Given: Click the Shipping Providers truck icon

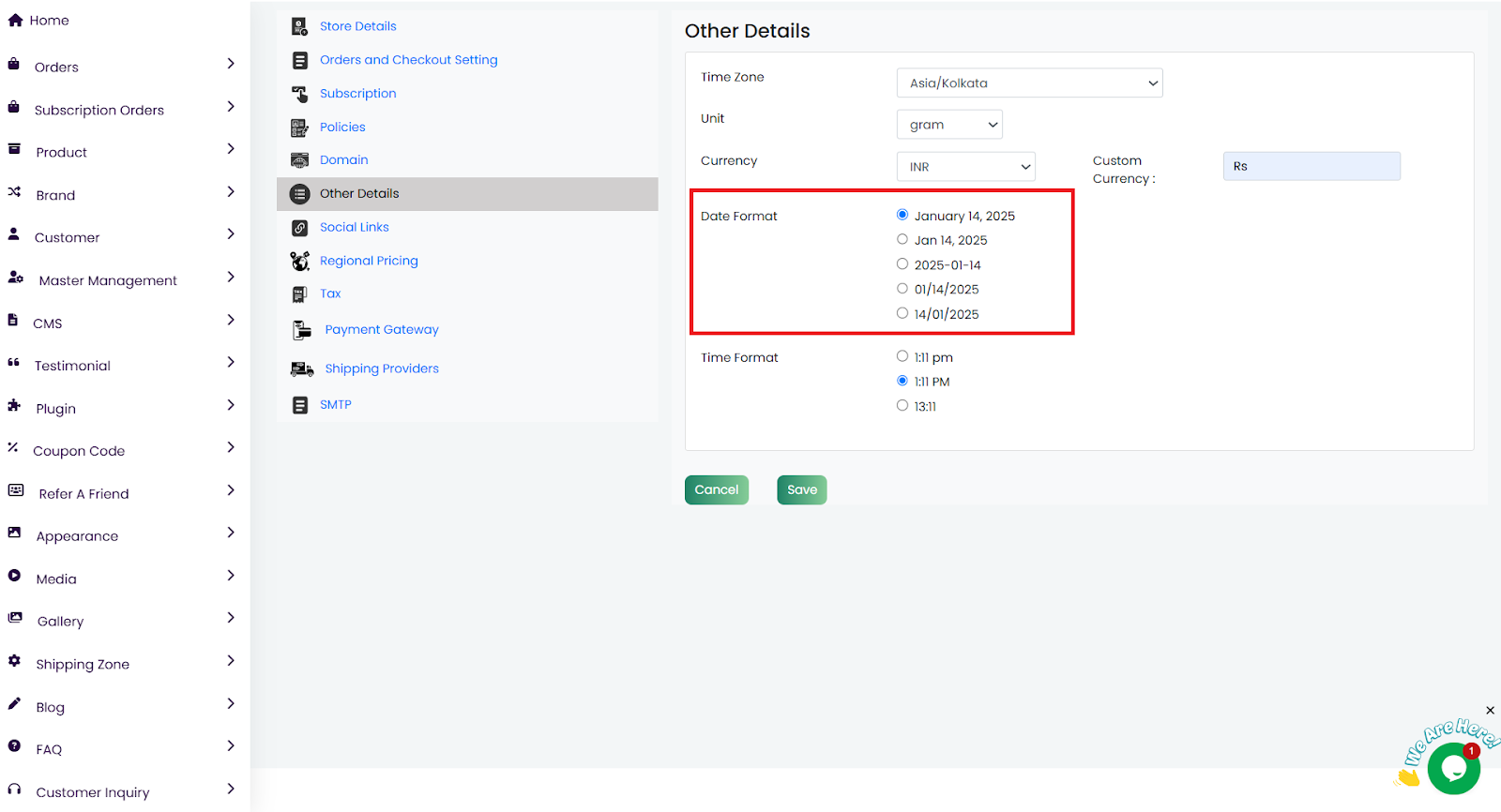Looking at the screenshot, I should pyautogui.click(x=301, y=369).
